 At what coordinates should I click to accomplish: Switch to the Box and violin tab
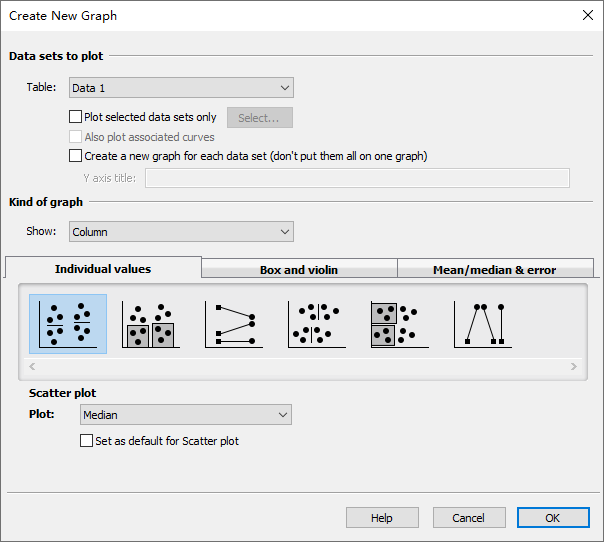(299, 269)
